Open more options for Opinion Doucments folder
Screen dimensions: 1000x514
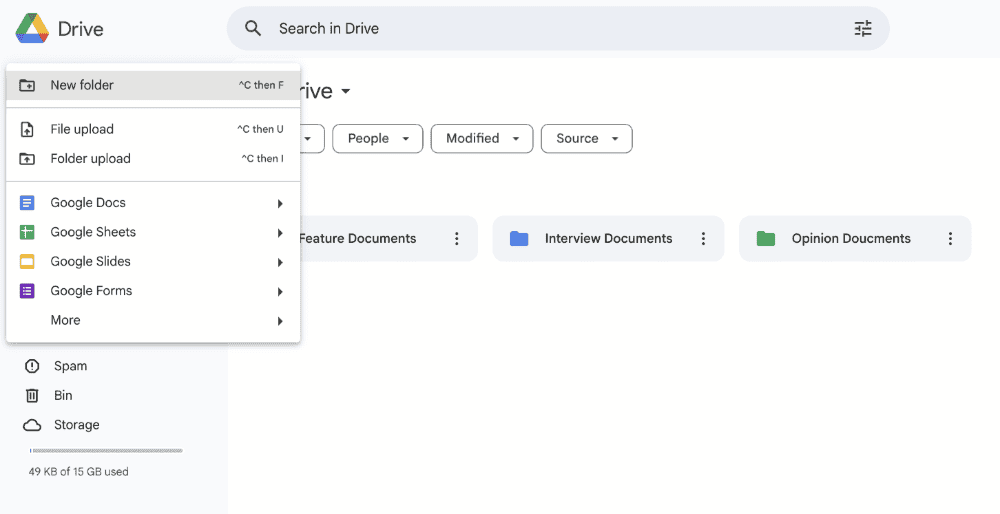coord(950,239)
